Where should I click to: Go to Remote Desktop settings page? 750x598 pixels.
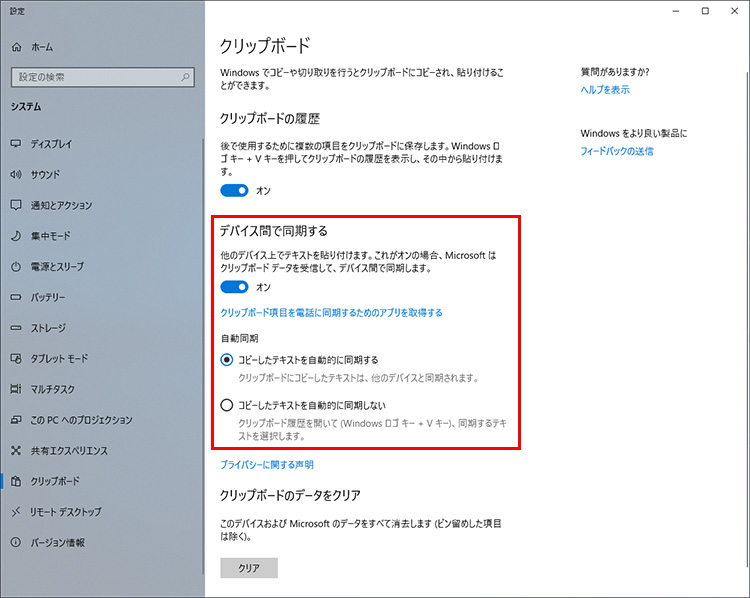(66, 512)
